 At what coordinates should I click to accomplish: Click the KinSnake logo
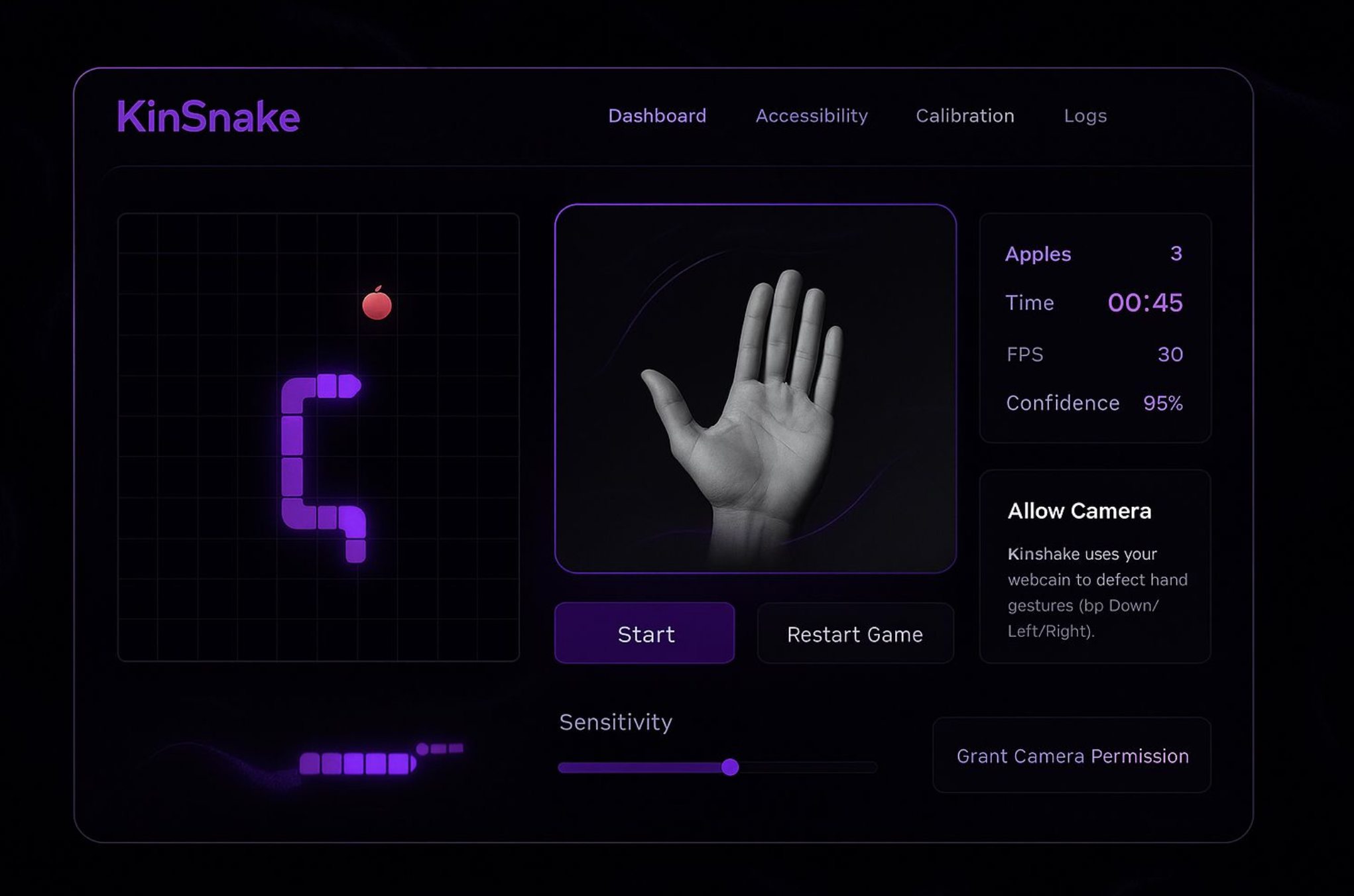coord(208,117)
